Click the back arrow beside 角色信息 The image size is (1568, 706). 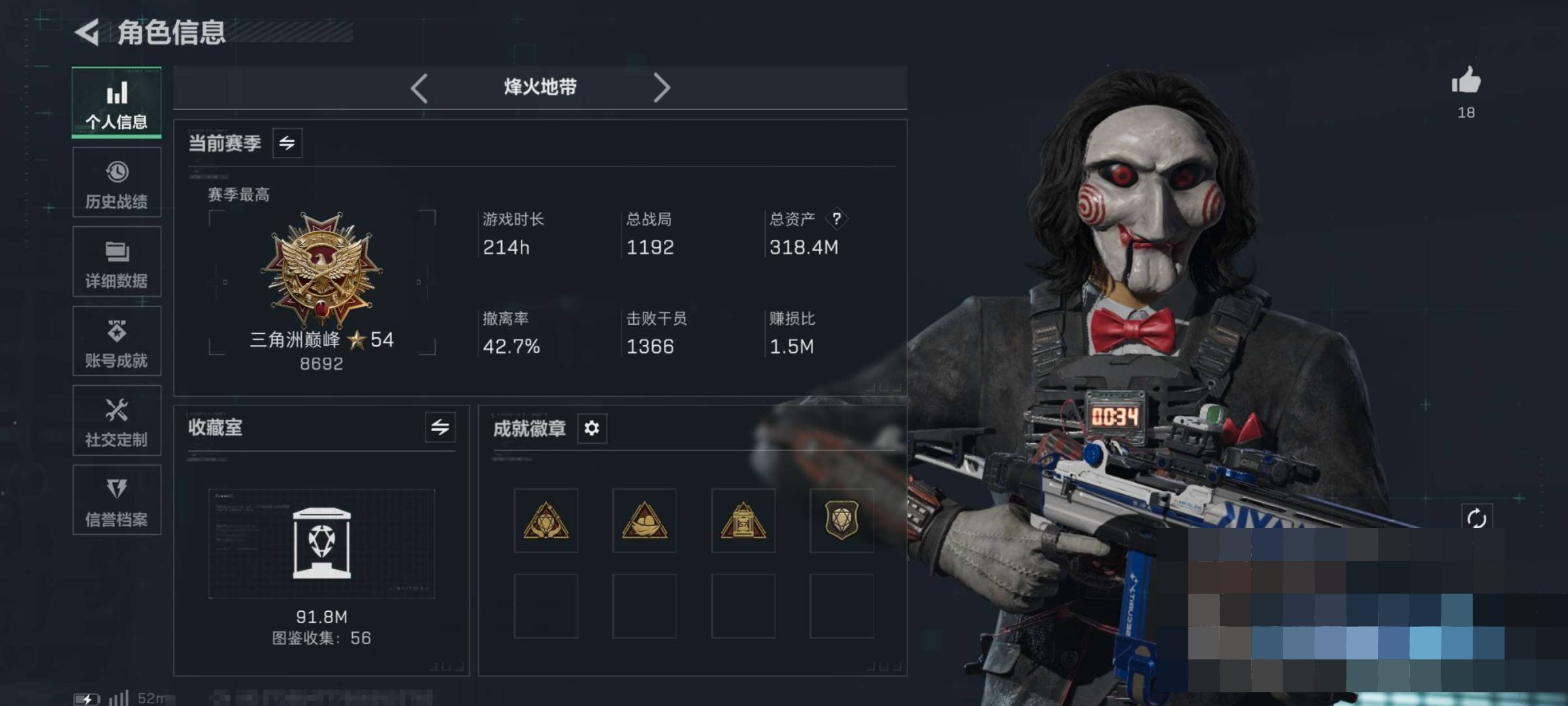tap(87, 32)
